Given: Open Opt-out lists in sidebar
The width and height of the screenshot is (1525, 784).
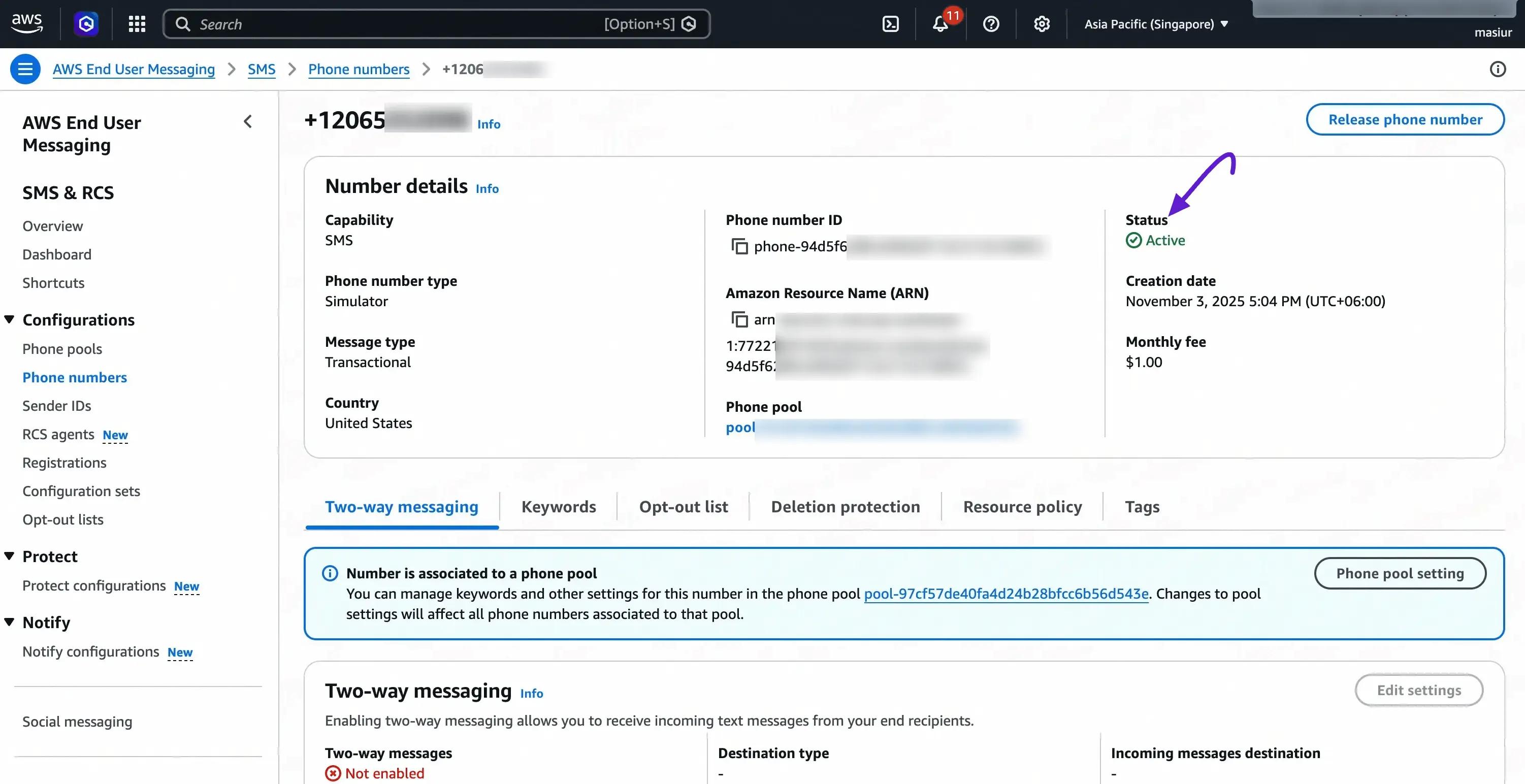Looking at the screenshot, I should click(x=63, y=519).
